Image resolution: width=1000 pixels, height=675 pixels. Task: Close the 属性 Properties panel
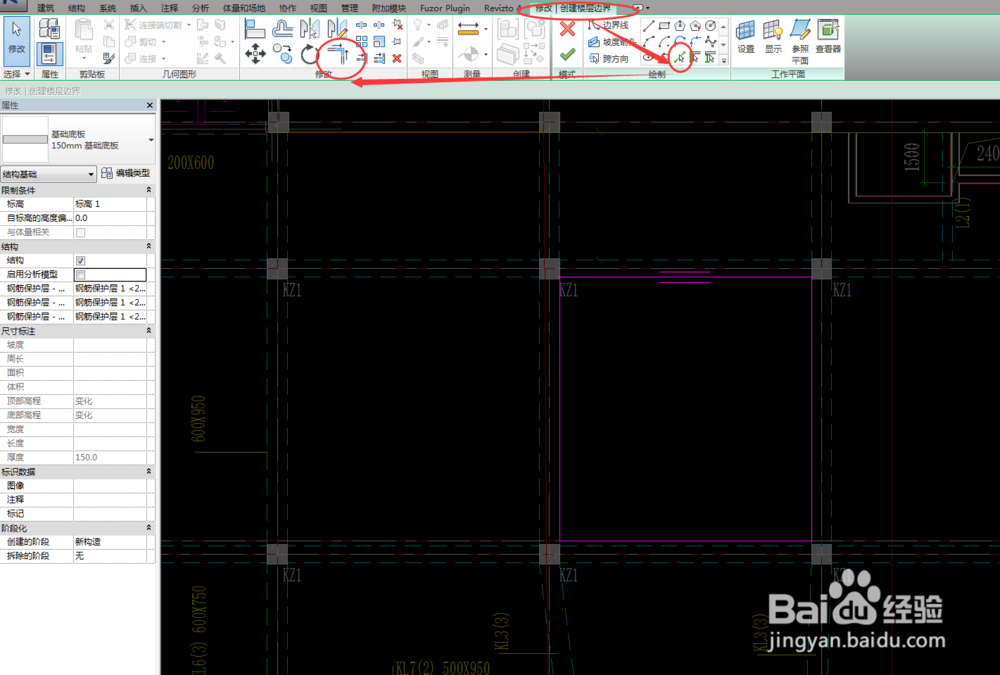tap(150, 105)
